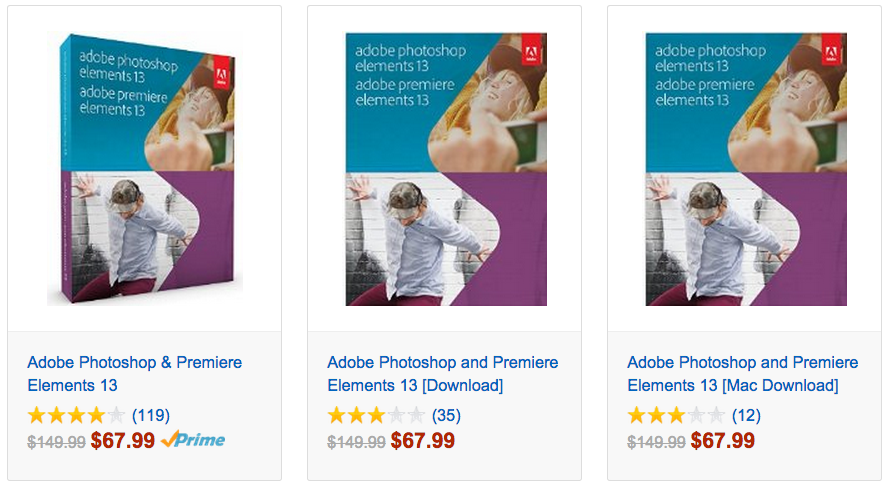Select the [Mac Download] edition product image

tap(746, 170)
